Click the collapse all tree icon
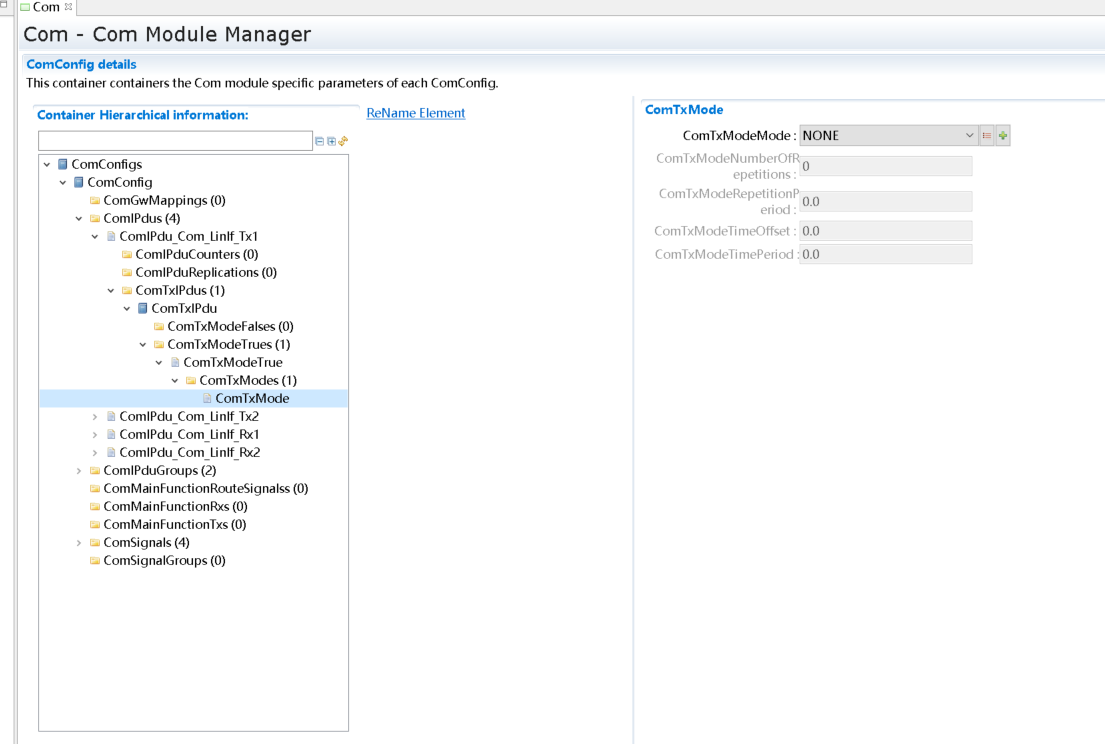 click(x=319, y=142)
